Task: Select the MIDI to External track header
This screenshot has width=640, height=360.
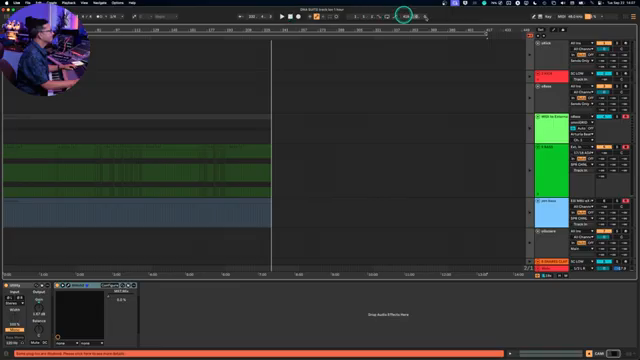Action: (551, 128)
